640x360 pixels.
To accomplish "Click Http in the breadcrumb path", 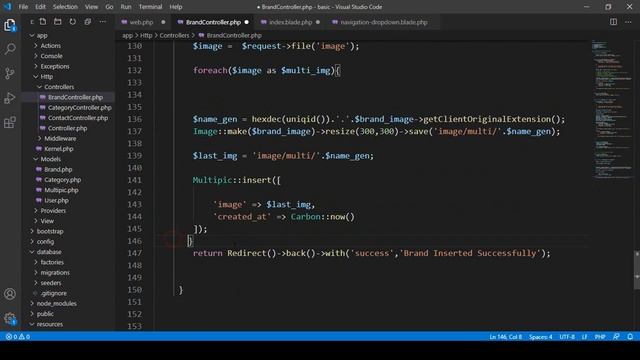I will 146,36.
